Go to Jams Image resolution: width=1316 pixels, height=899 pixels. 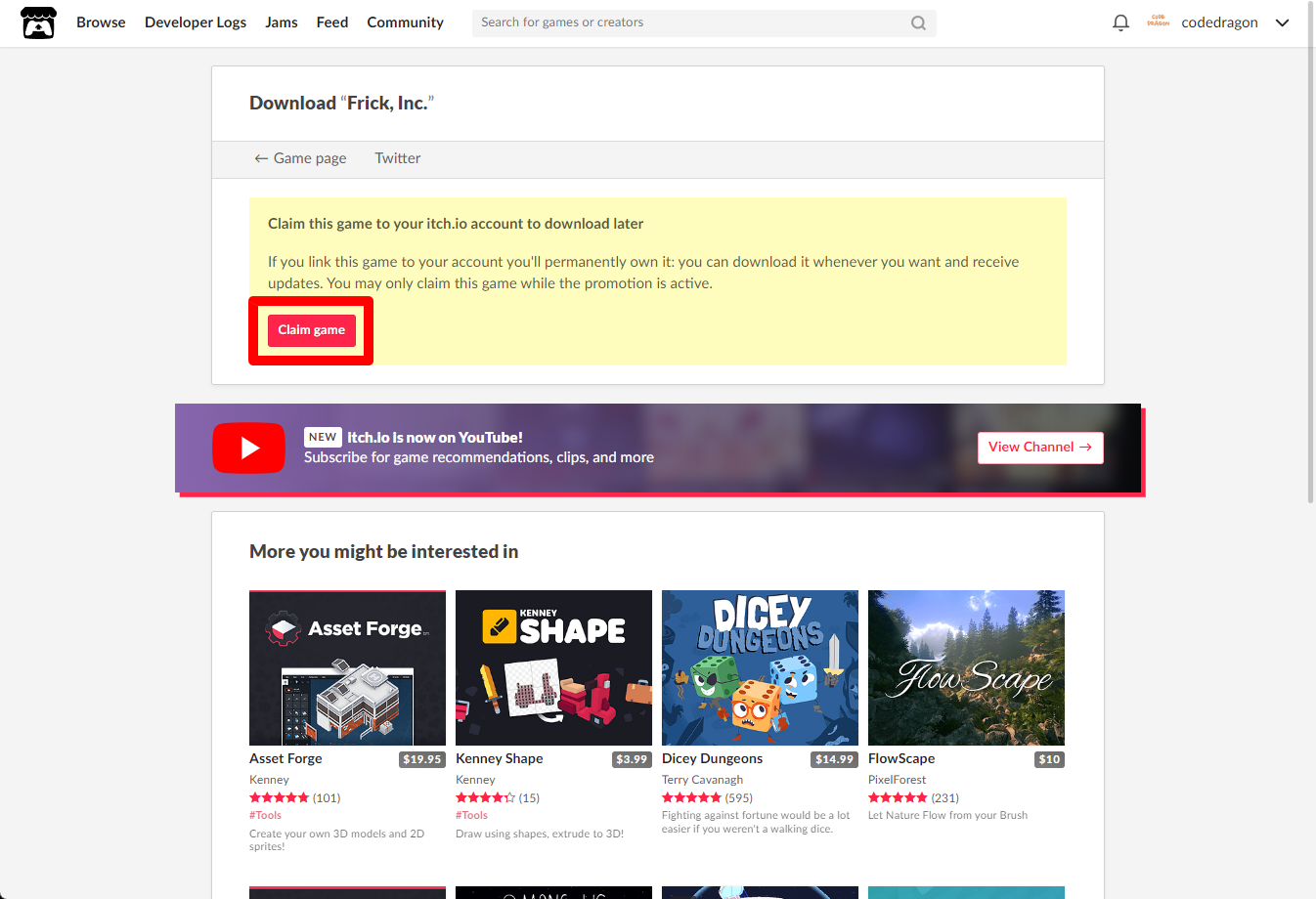[x=282, y=22]
